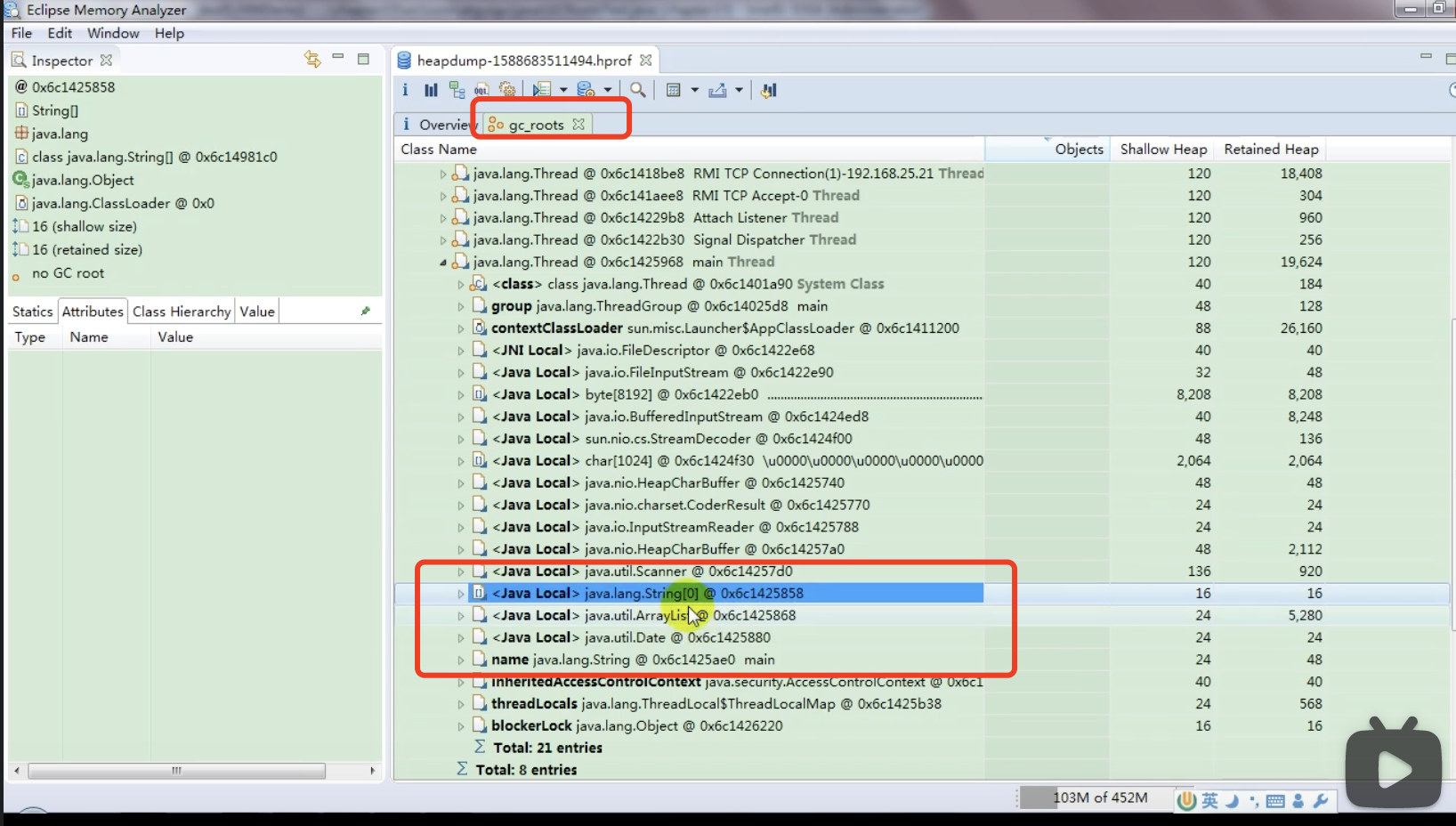This screenshot has height=826, width=1456.
Task: Expand the threadLocals ThreadLocalMap row
Action: [x=461, y=704]
